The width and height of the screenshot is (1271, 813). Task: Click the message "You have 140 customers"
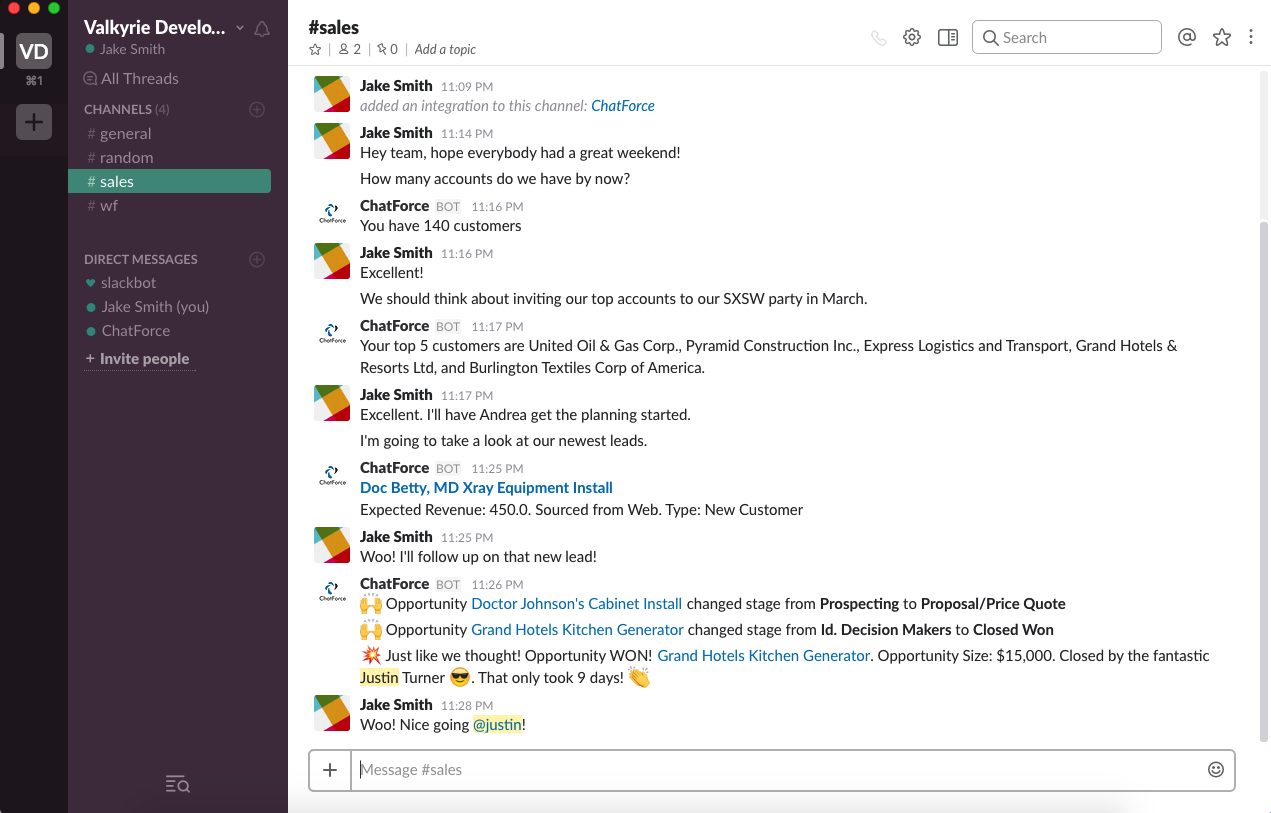[x=441, y=226]
